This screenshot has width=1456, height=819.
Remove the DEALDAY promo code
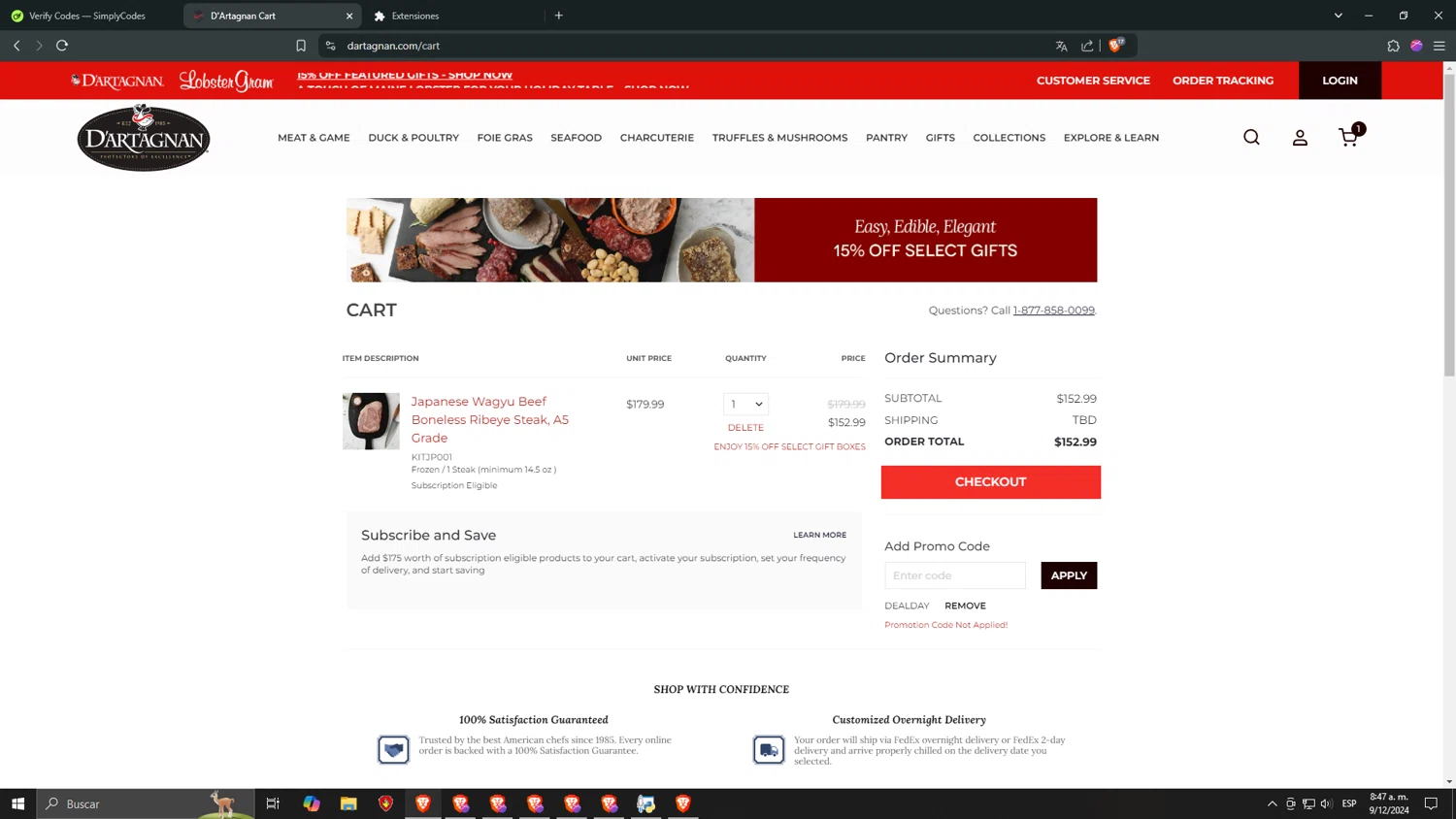(x=965, y=606)
